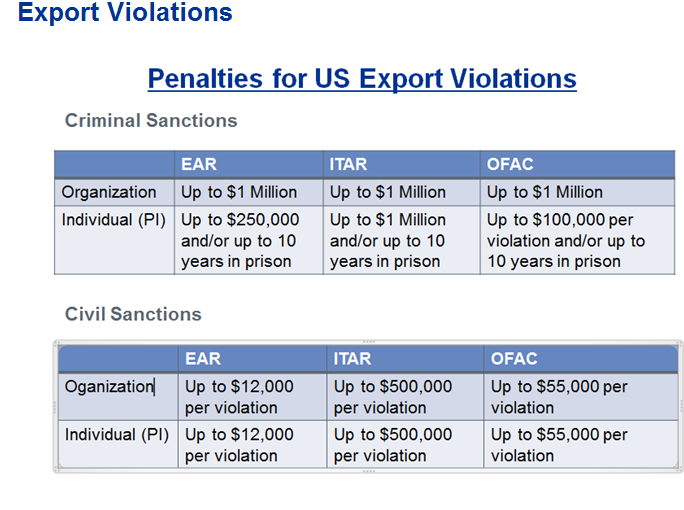Select the "Civil Sanctions" heading text

[133, 314]
